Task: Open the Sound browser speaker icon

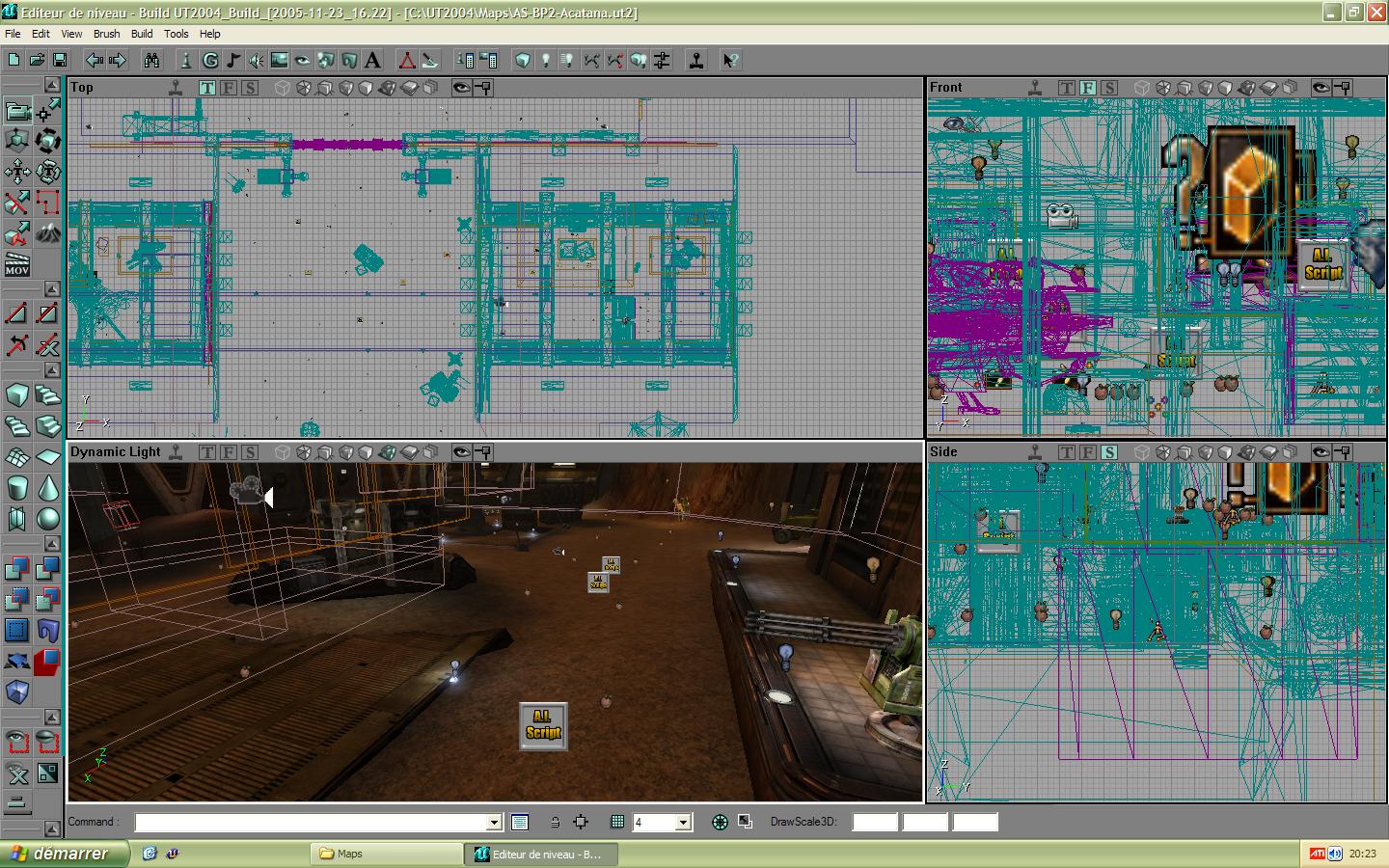Action: pyautogui.click(x=257, y=60)
